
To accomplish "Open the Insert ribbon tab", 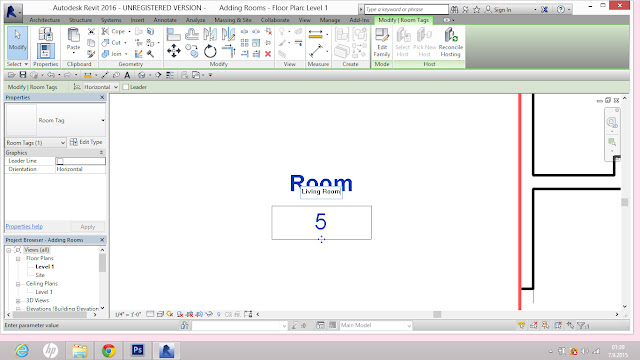I will click(137, 20).
